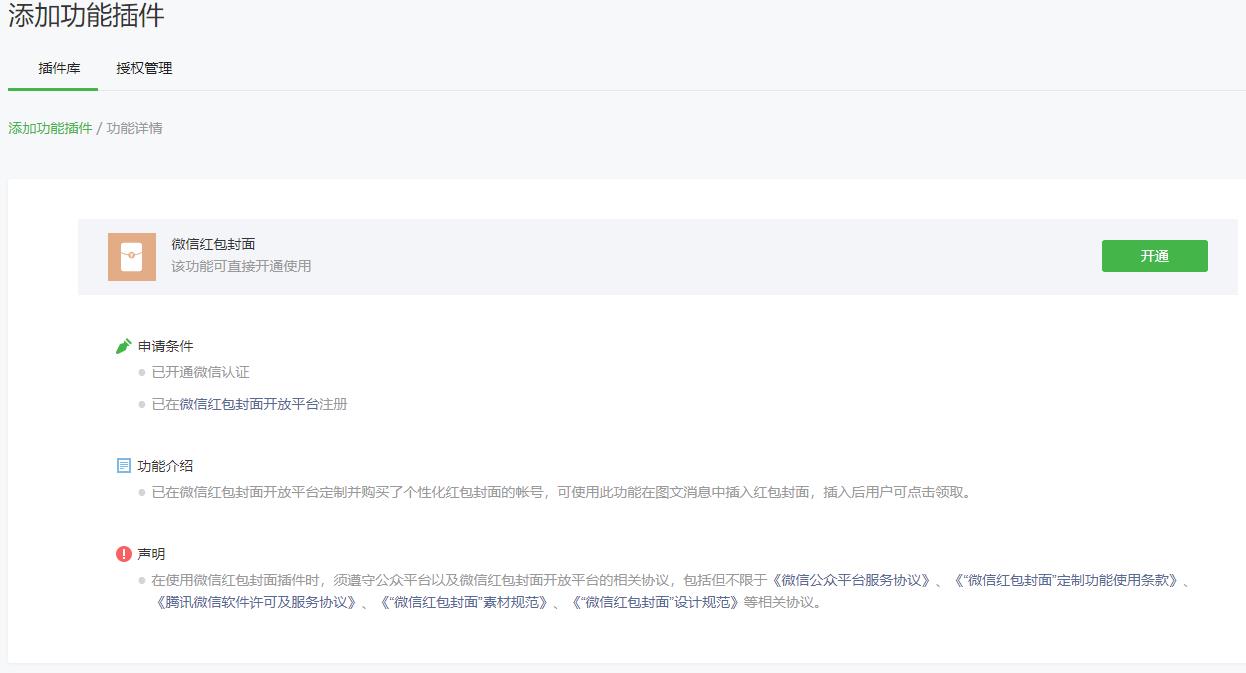Click the envelope graphic inside the orange thumbnail
The height and width of the screenshot is (673, 1246).
131,256
